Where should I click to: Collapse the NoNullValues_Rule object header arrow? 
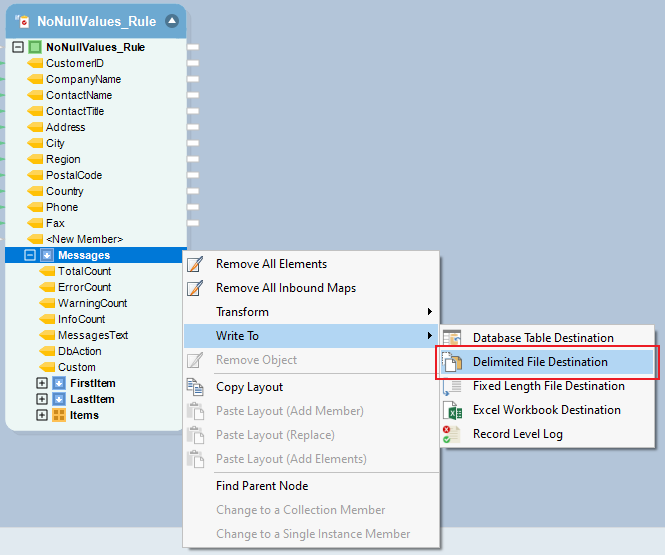172,21
